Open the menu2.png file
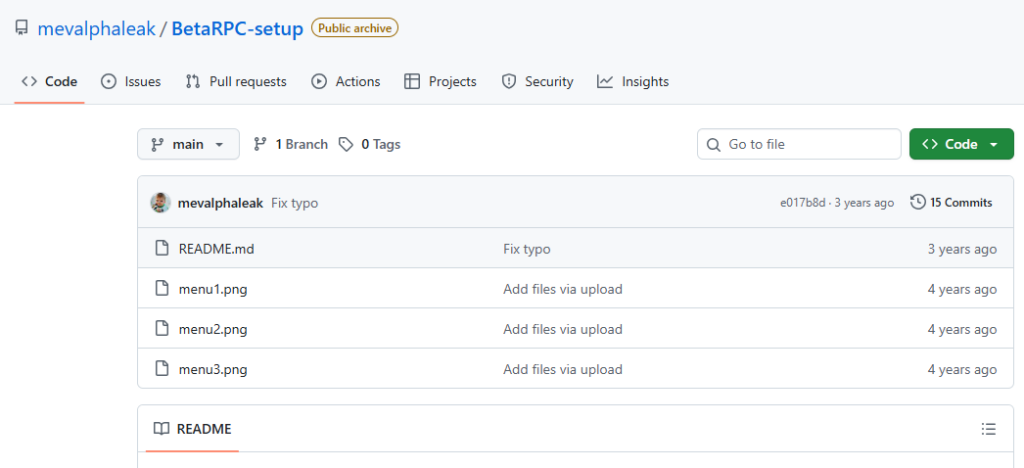The height and width of the screenshot is (468, 1024). (212, 329)
